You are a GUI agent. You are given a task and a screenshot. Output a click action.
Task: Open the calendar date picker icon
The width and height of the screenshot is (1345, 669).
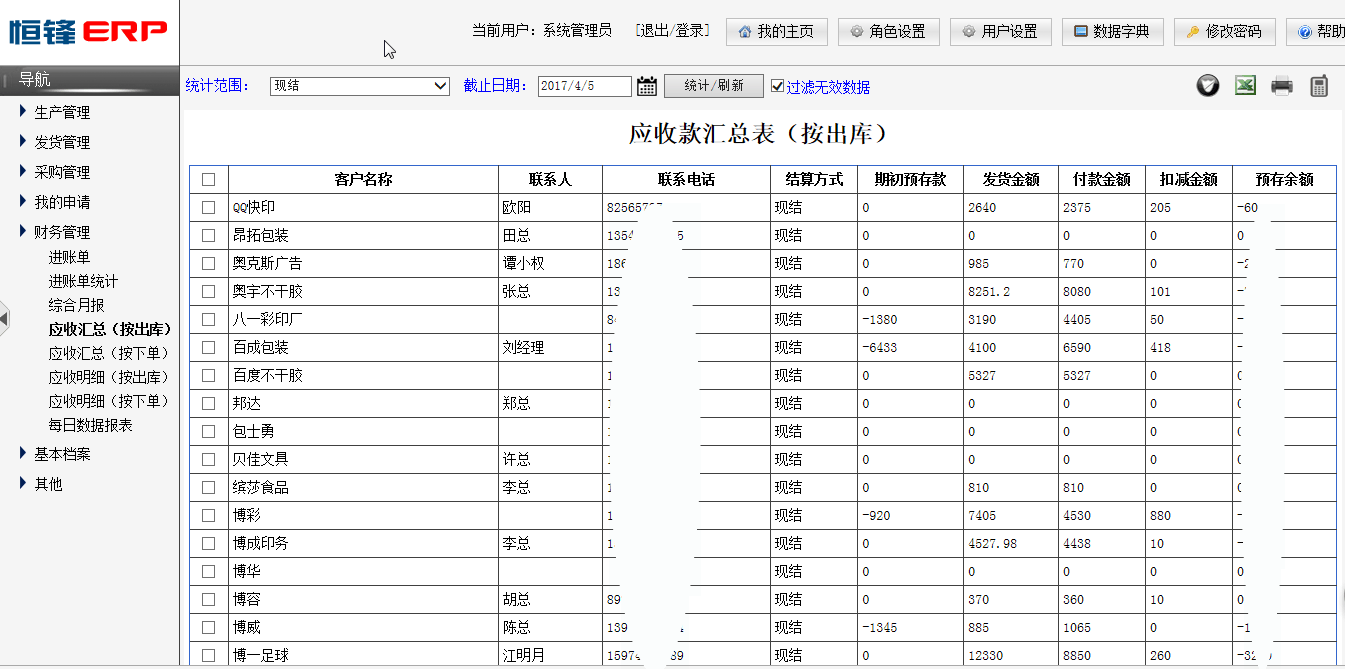tap(647, 86)
